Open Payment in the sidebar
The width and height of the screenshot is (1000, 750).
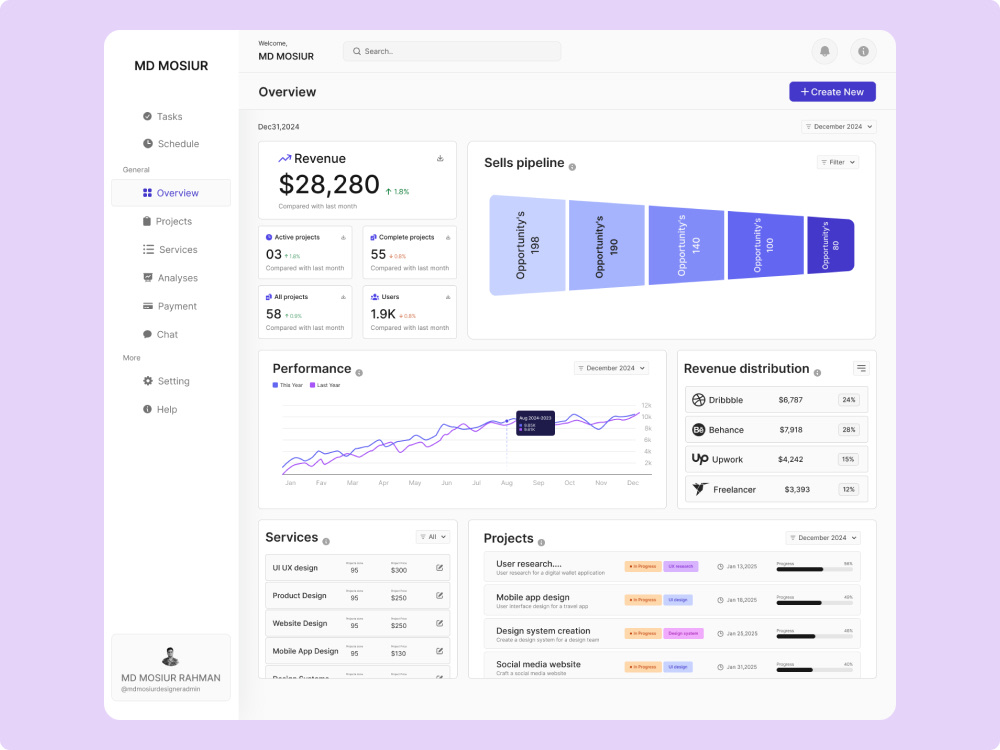click(x=170, y=306)
